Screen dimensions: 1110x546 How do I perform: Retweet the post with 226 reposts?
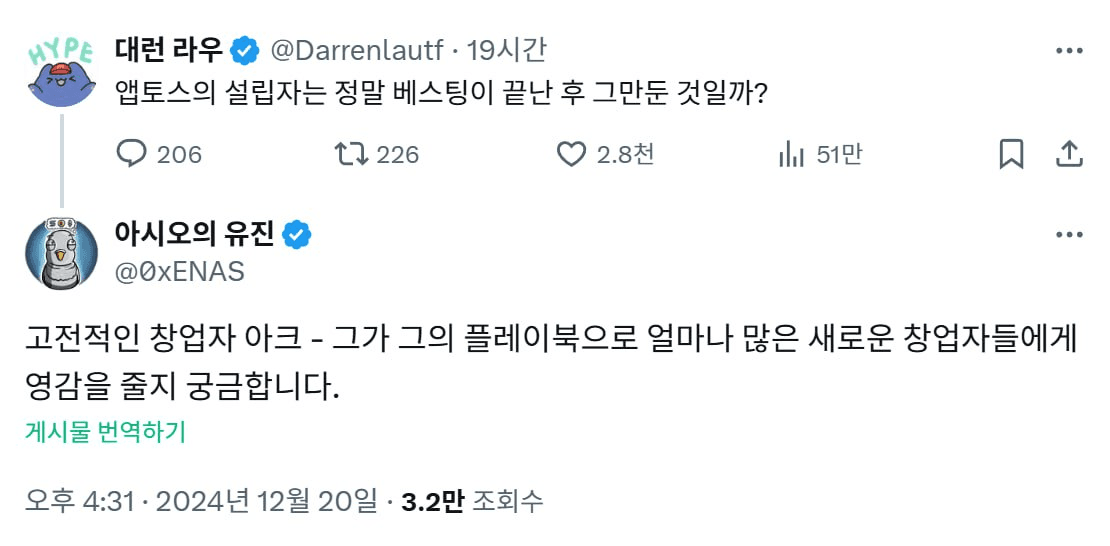click(x=350, y=154)
